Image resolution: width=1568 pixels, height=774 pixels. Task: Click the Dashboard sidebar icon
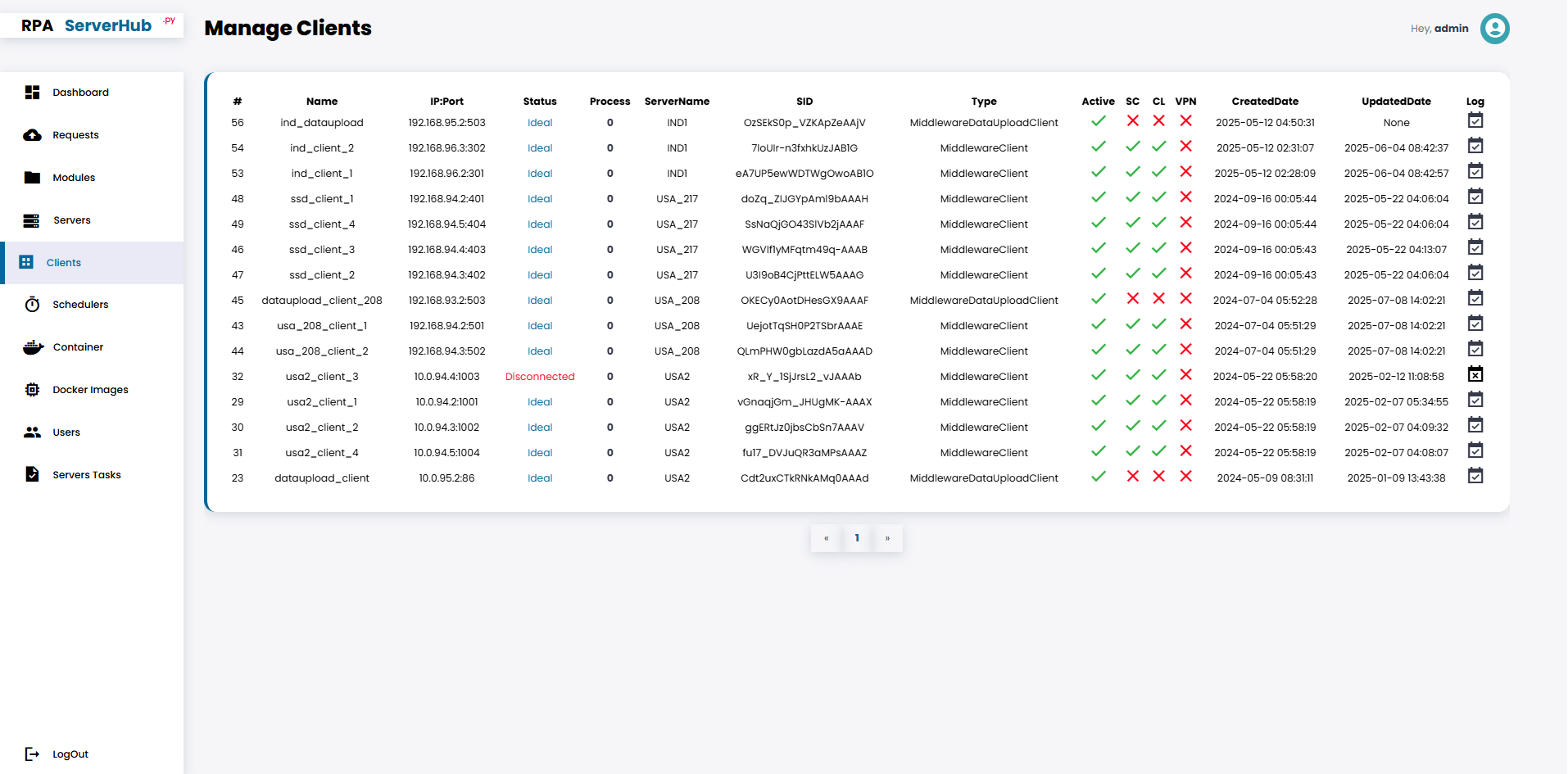coord(32,93)
